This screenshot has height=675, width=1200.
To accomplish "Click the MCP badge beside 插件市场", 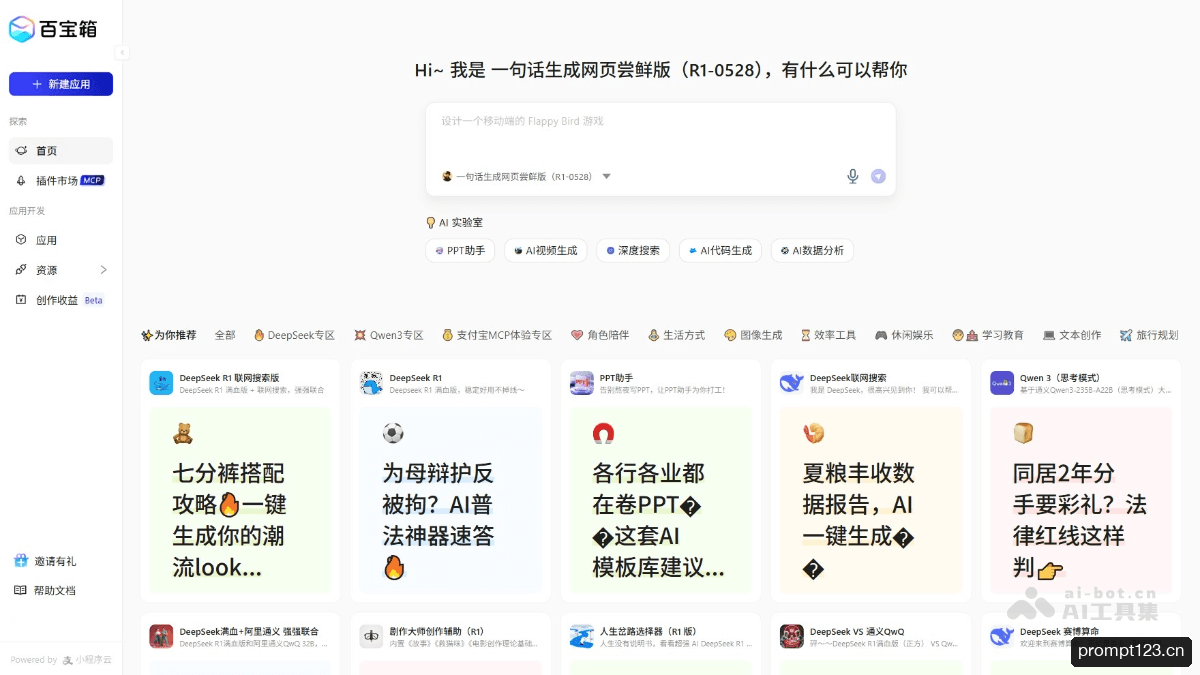I will click(92, 180).
